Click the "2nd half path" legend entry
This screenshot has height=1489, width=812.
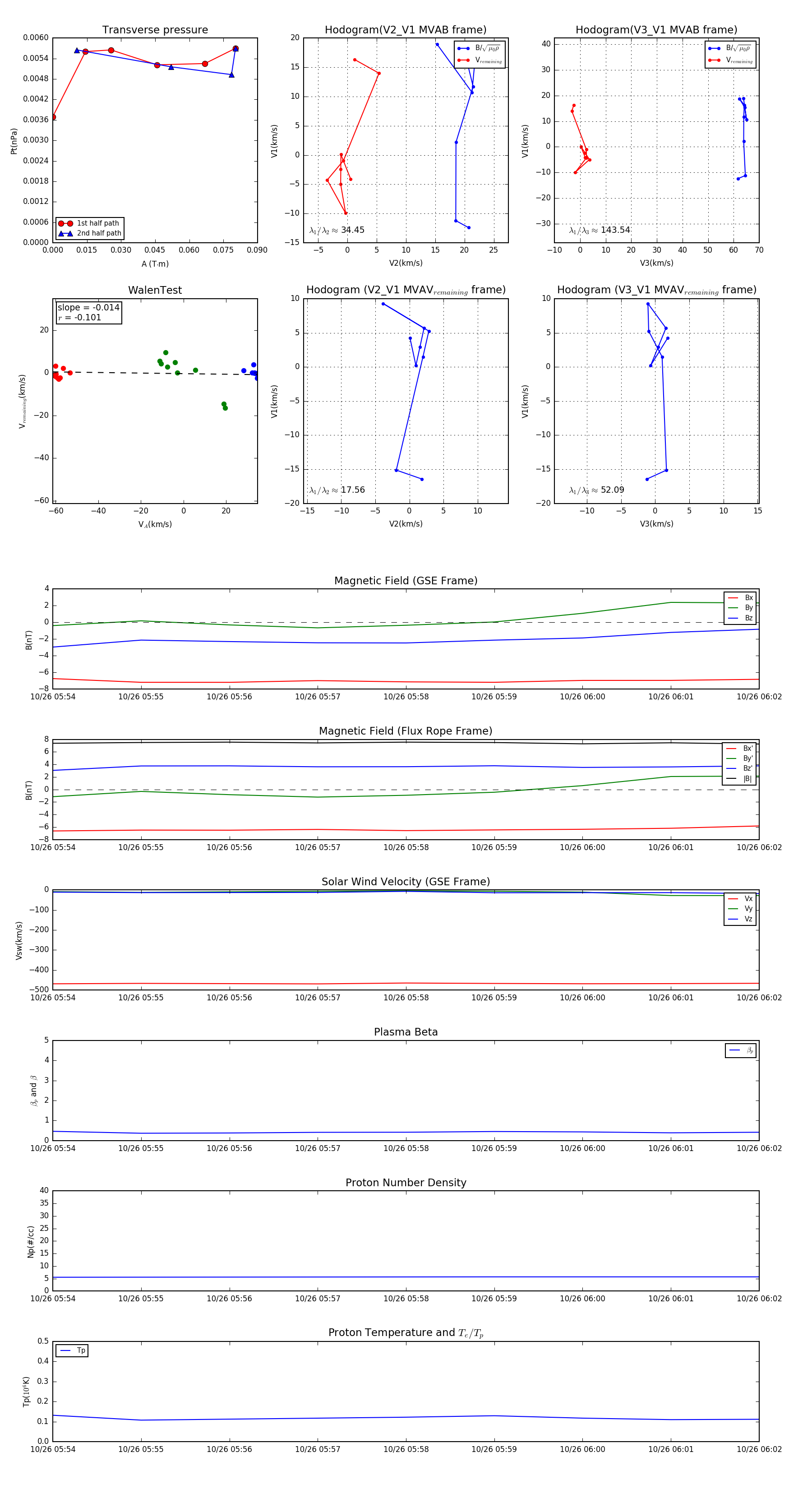coord(90,234)
